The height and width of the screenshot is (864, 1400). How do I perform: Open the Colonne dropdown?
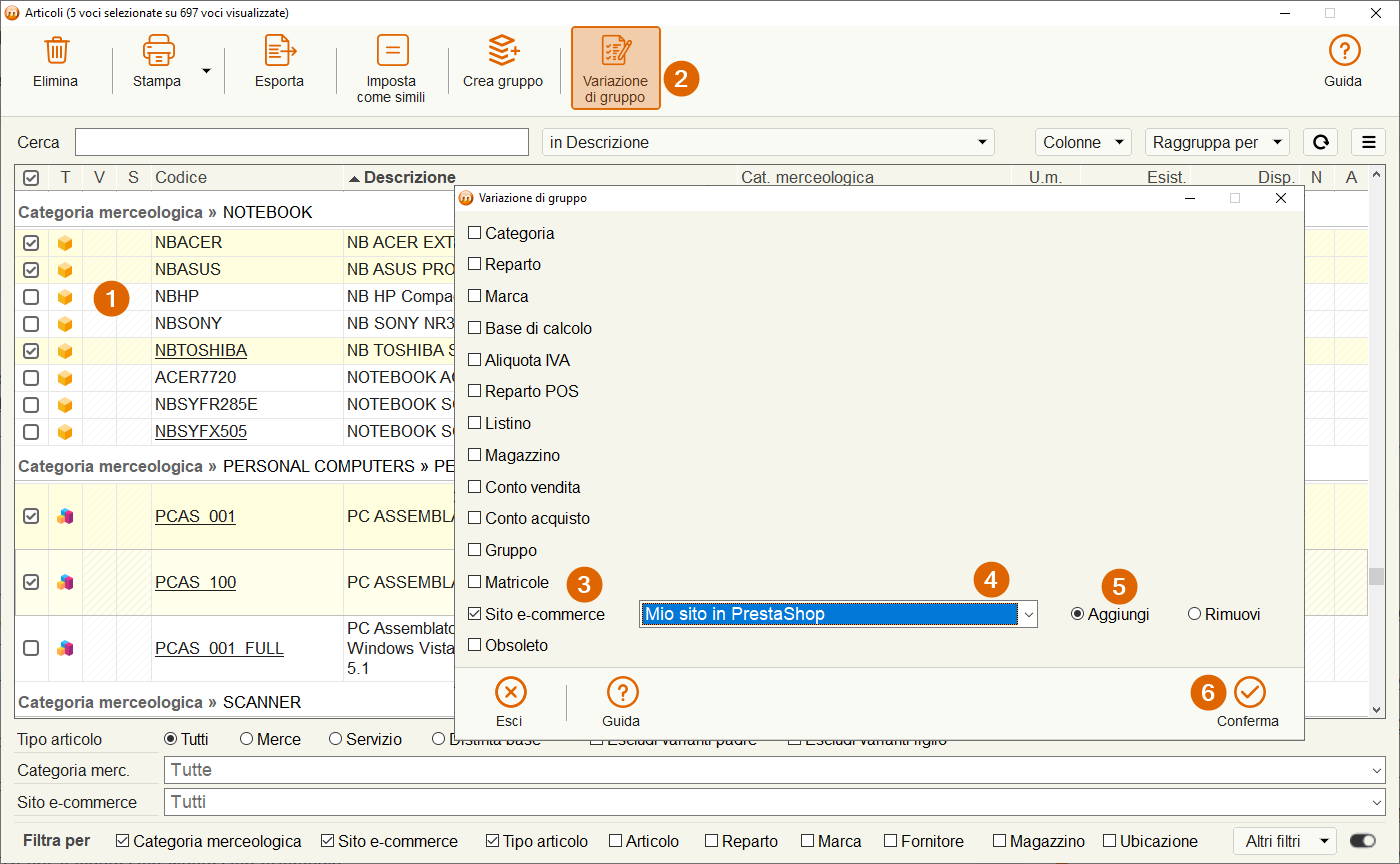pyautogui.click(x=1083, y=142)
